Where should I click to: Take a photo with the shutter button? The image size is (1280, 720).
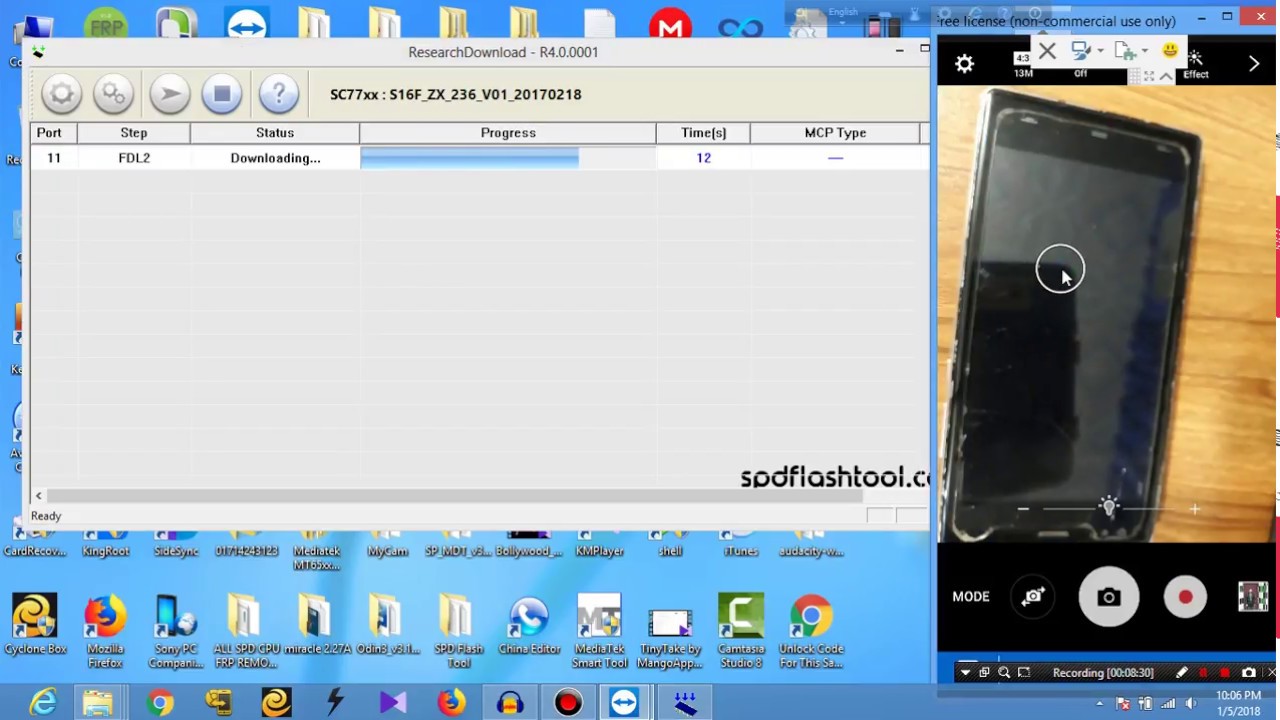pyautogui.click(x=1108, y=597)
